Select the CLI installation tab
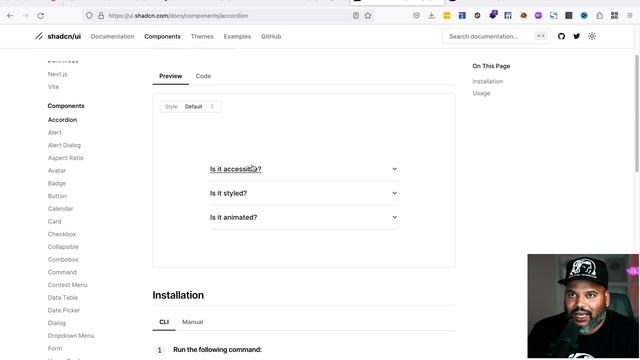The image size is (640, 360). click(164, 322)
